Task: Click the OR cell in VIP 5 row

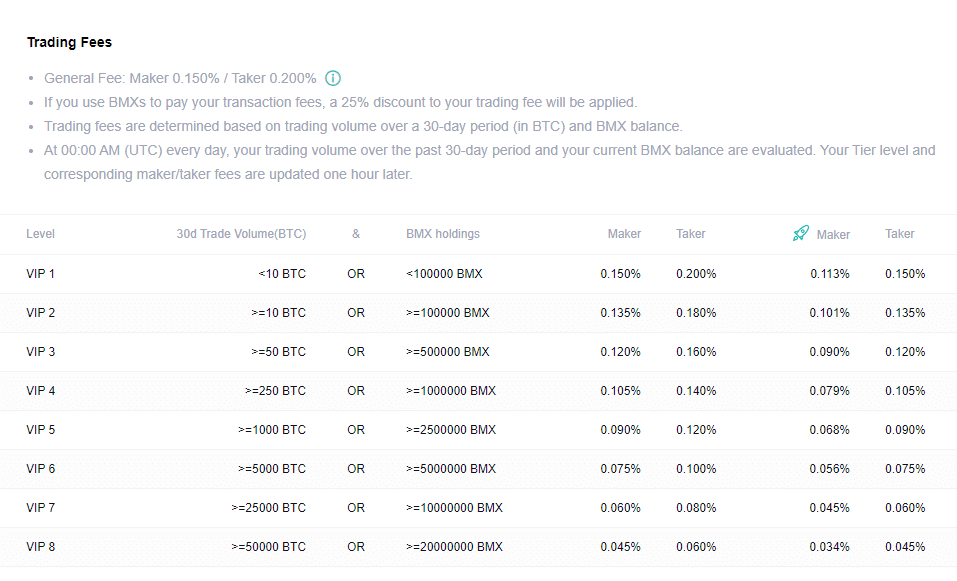Action: [x=356, y=430]
